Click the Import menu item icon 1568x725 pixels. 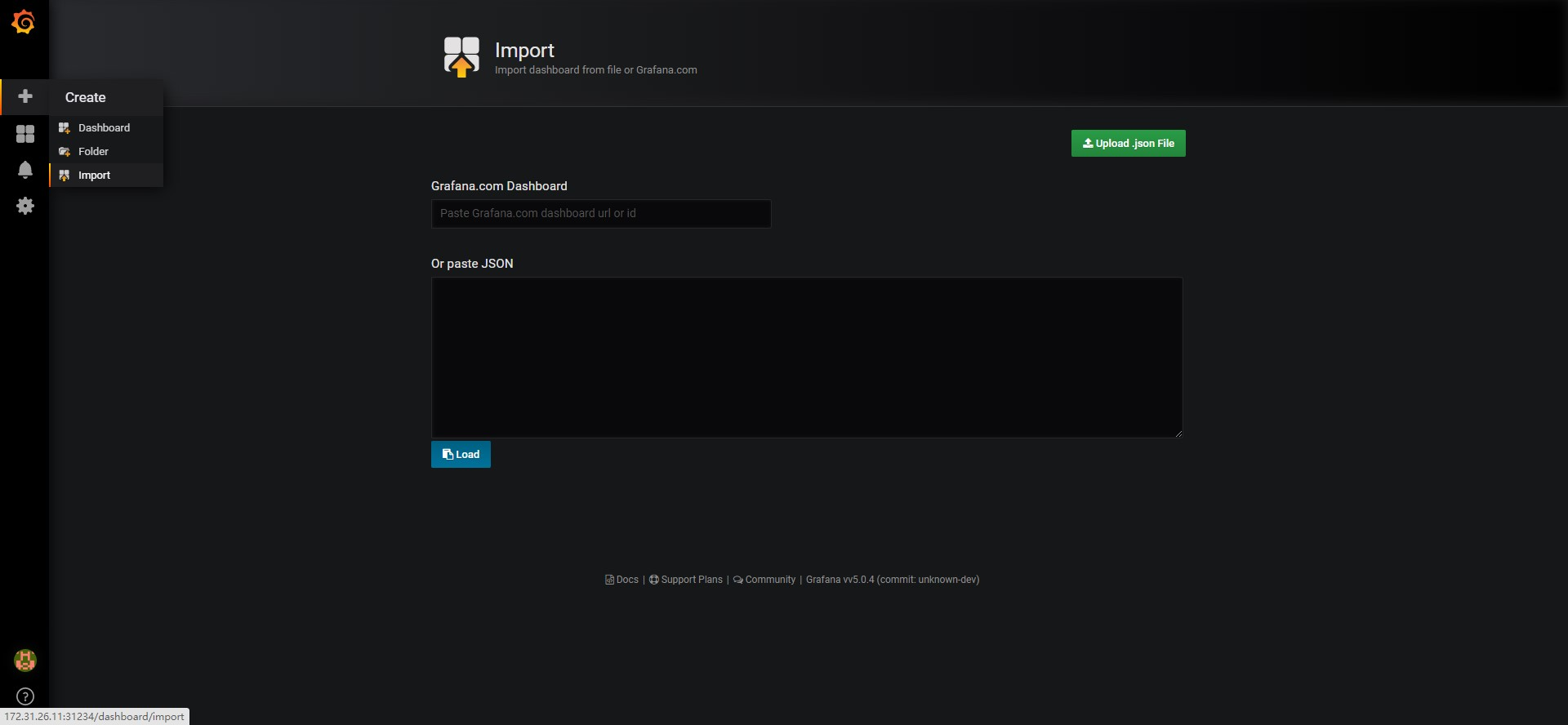[x=65, y=176]
